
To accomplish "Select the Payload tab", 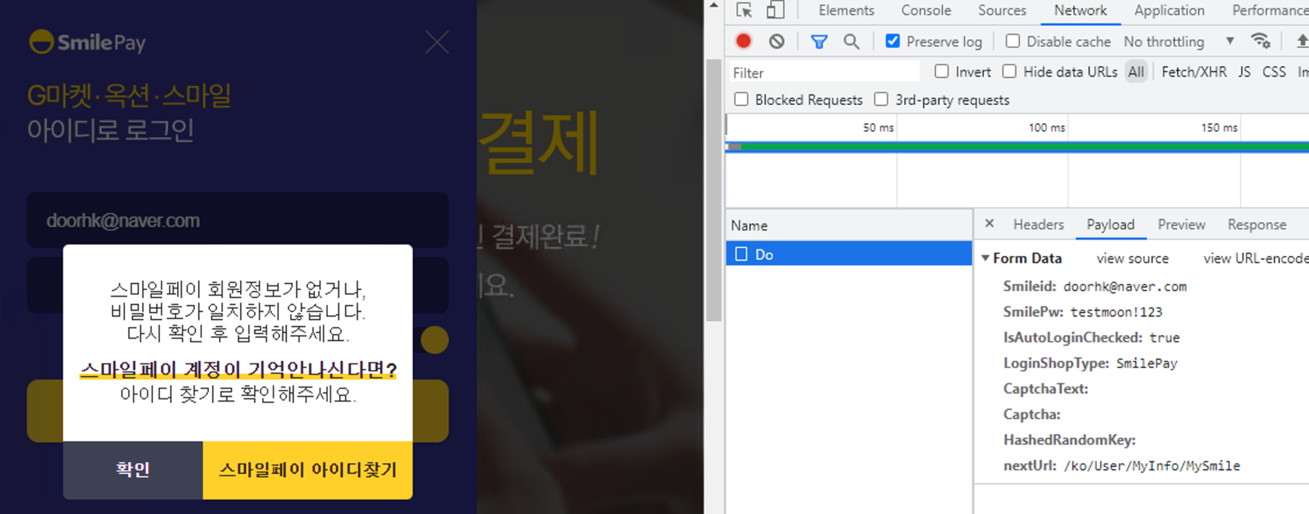I will pyautogui.click(x=1110, y=224).
